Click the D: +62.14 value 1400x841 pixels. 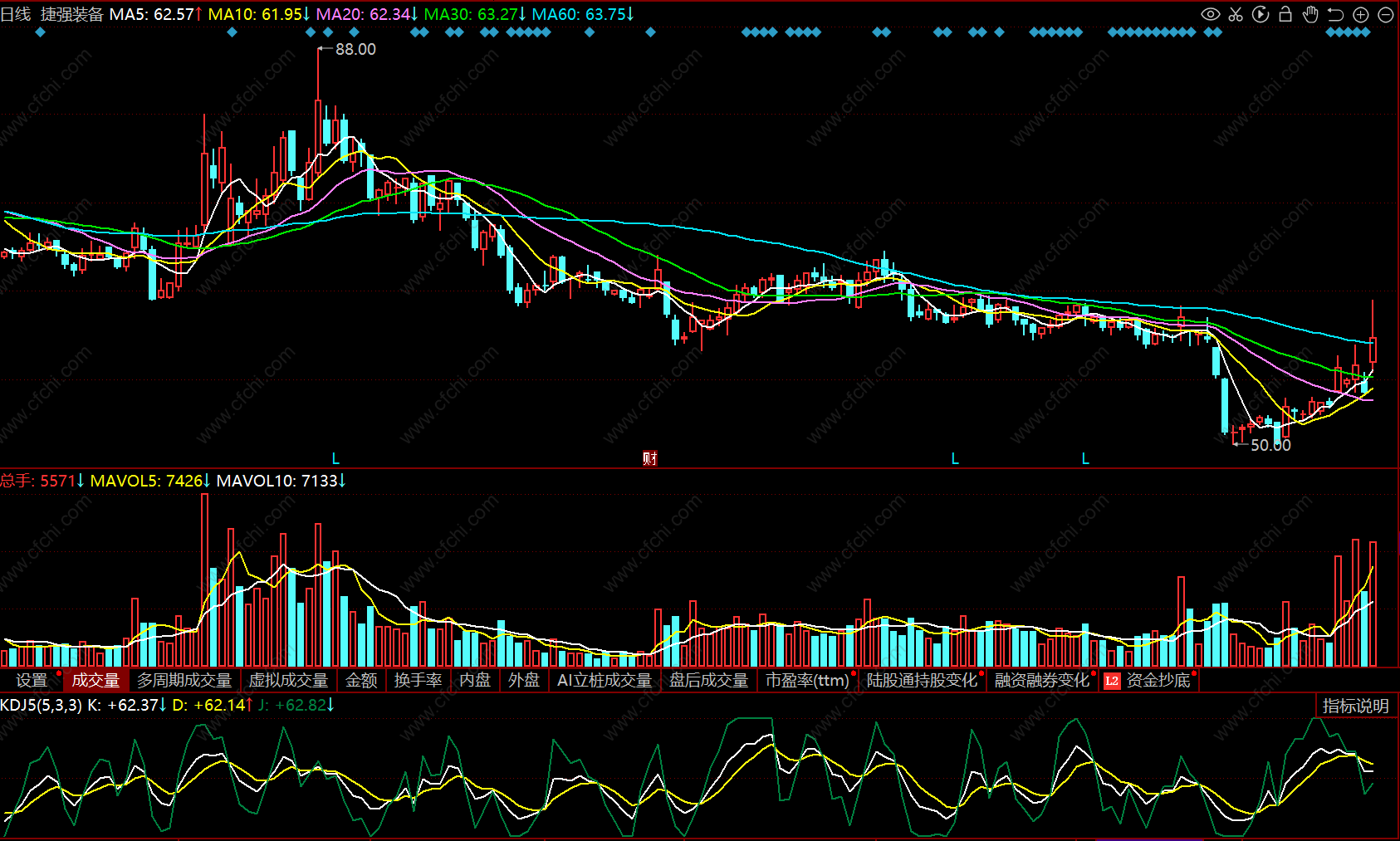[x=213, y=705]
